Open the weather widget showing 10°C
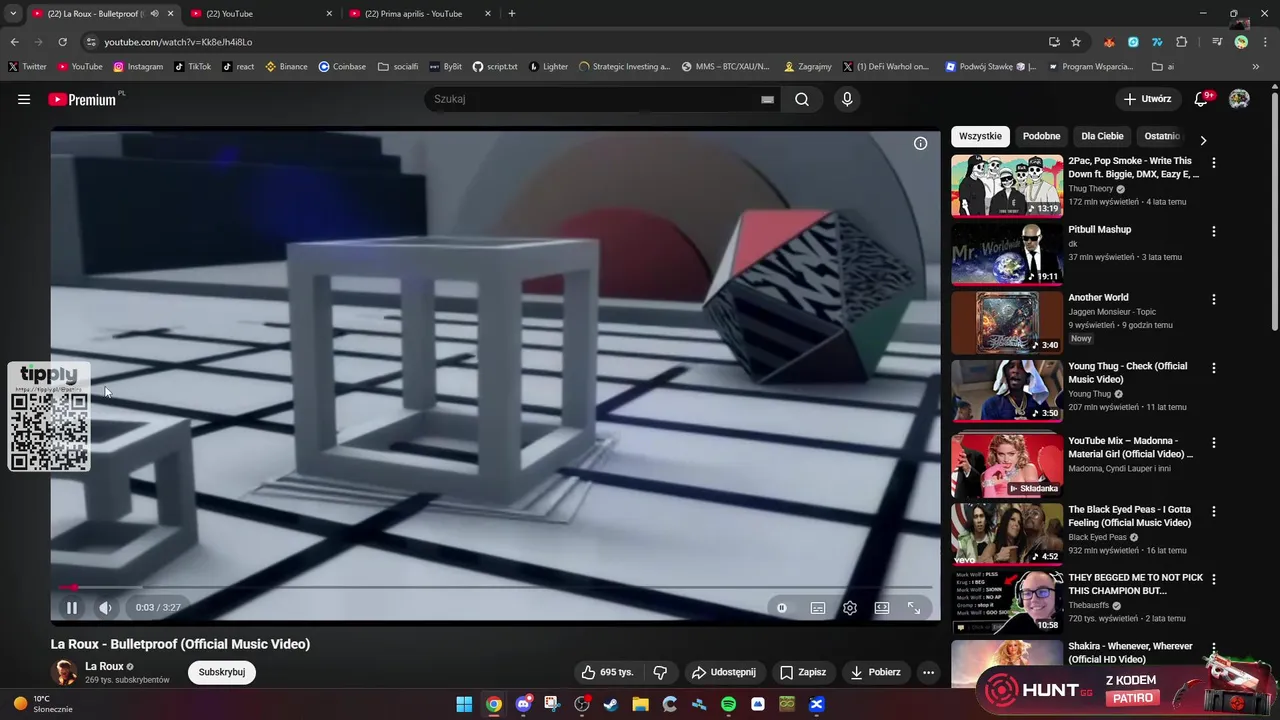Screen dimensions: 1280x720 tap(43, 704)
